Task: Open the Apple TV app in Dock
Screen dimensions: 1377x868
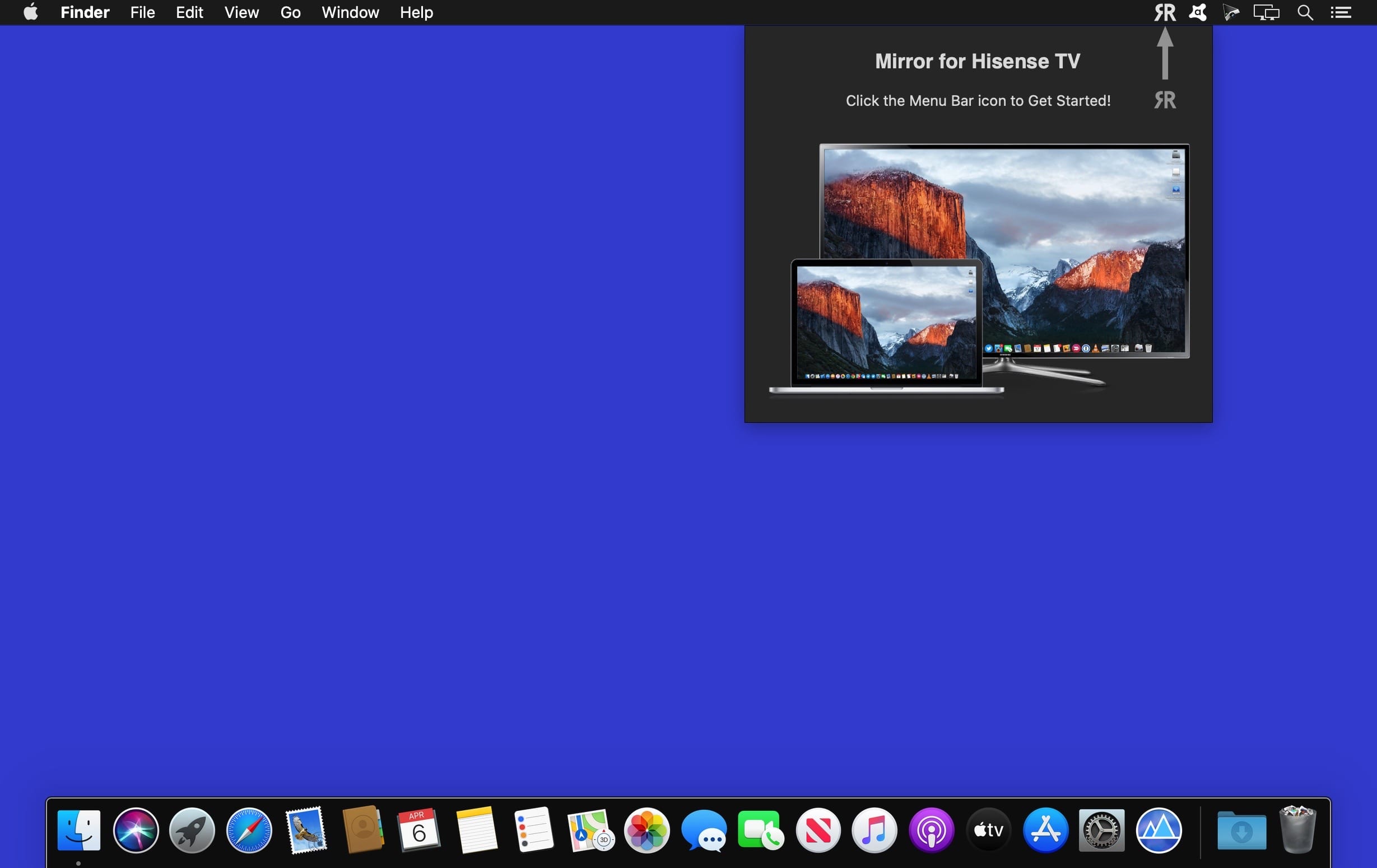Action: [988, 830]
